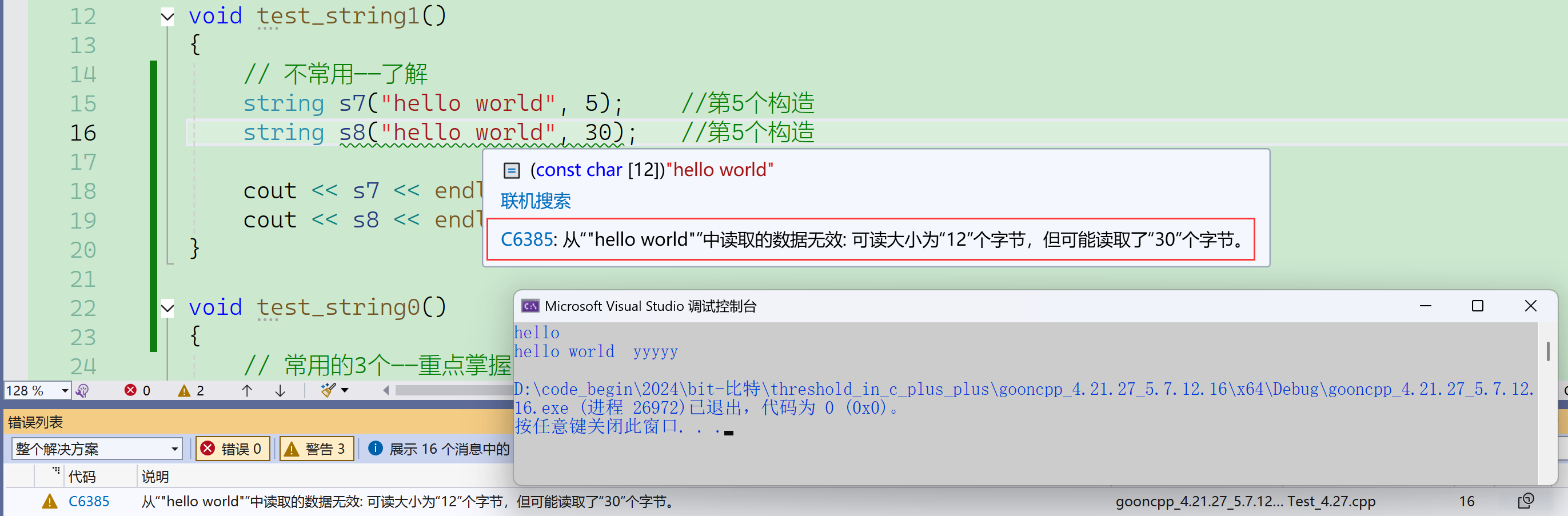1568x516 pixels.
Task: Click the constant icon in the tooltip header
Action: [511, 170]
